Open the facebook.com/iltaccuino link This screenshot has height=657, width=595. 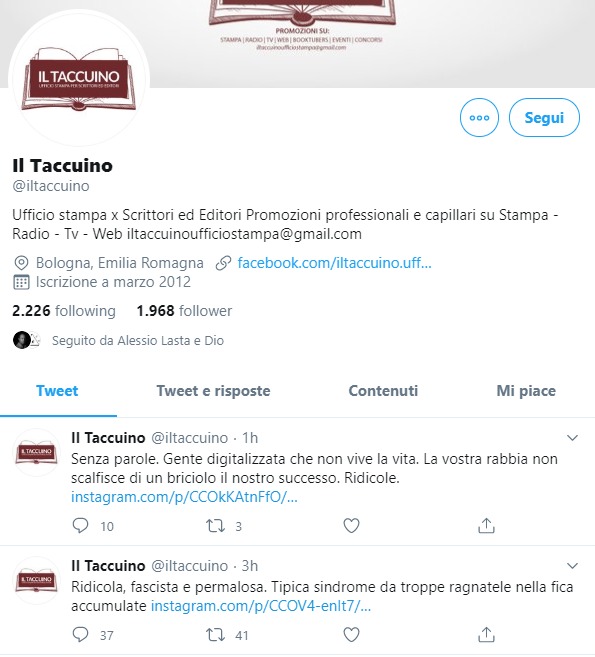334,263
